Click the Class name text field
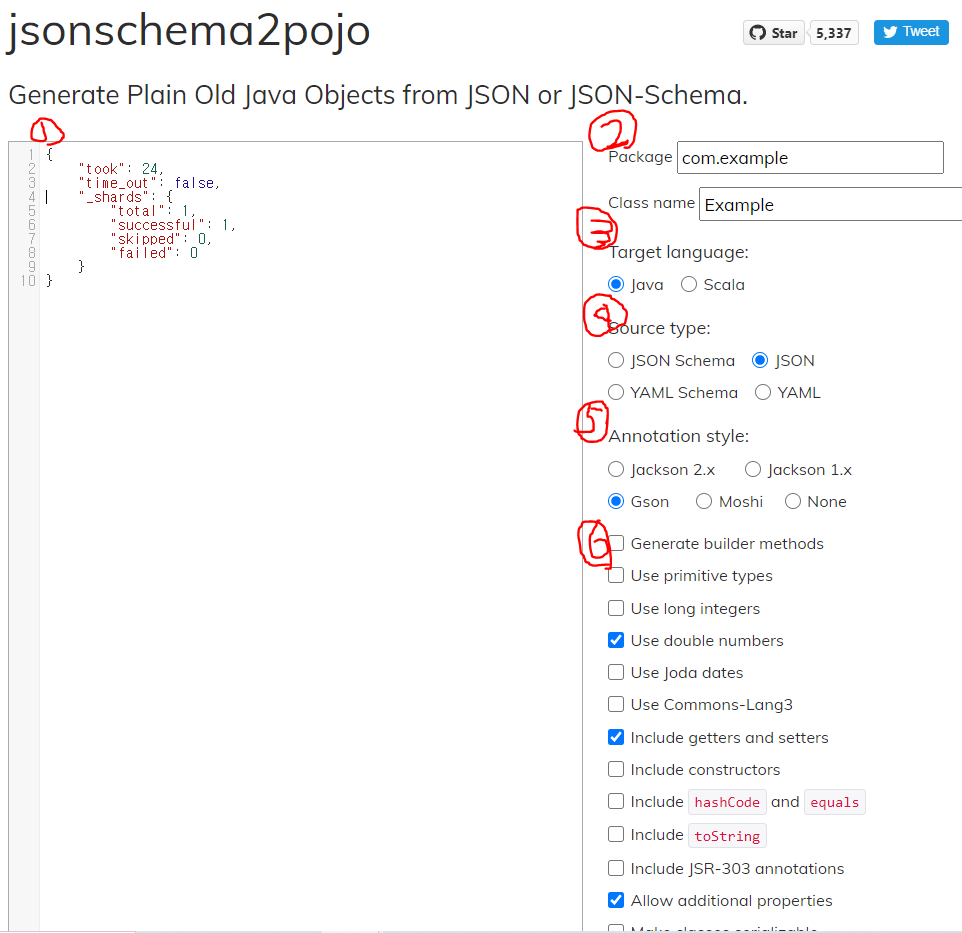The height and width of the screenshot is (933, 962). (x=831, y=204)
